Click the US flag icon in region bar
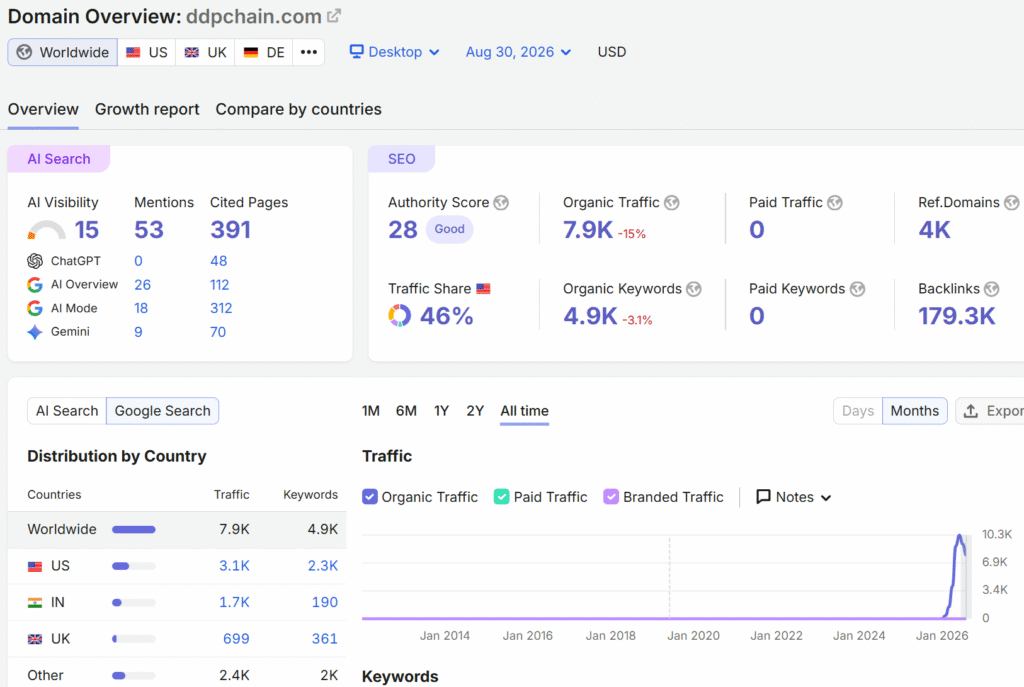Viewport: 1024px width, 687px height. [133, 52]
